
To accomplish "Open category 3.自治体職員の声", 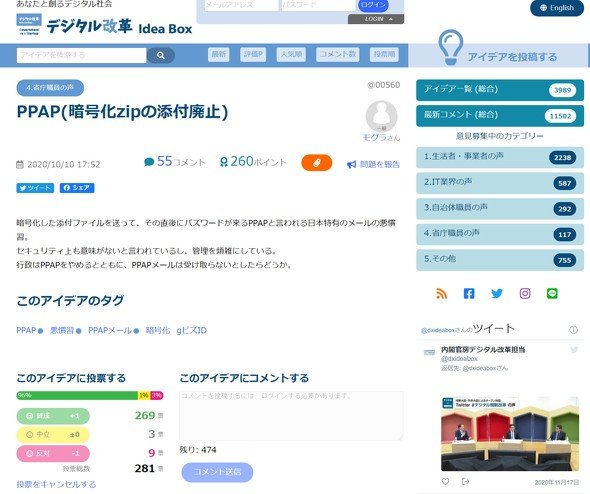I will coord(500,208).
